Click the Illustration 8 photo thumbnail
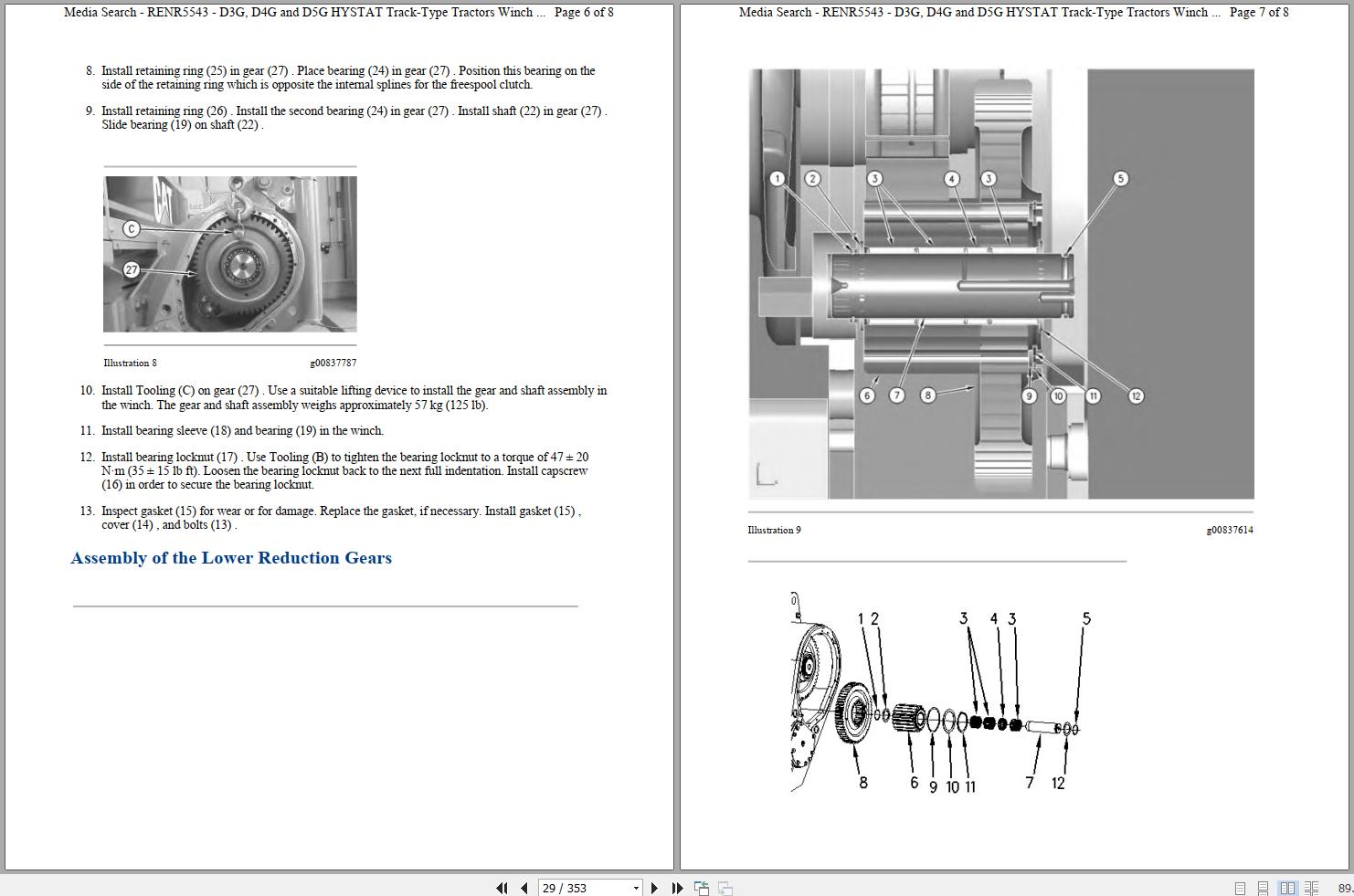 [230, 255]
